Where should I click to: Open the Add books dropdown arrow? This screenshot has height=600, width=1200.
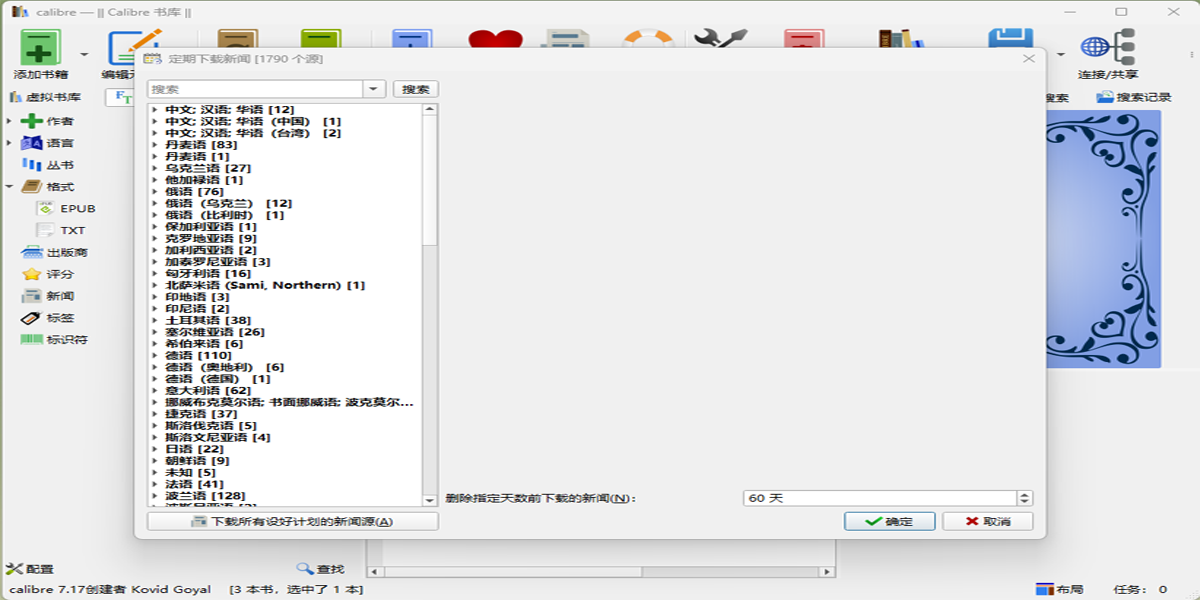pos(84,55)
